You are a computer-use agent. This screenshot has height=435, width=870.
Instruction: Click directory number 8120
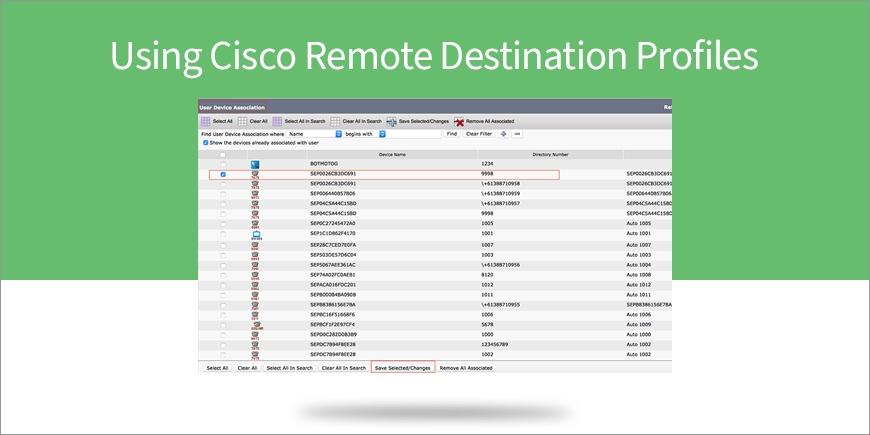[487, 274]
